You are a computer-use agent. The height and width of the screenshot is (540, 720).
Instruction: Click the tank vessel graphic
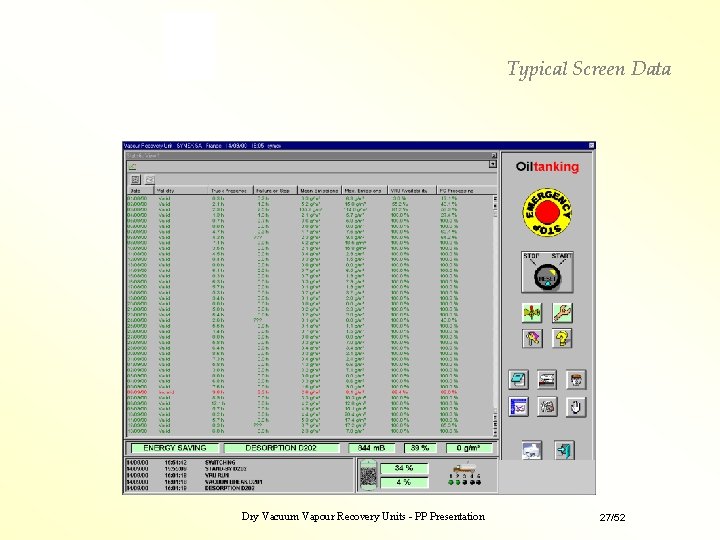click(x=367, y=475)
